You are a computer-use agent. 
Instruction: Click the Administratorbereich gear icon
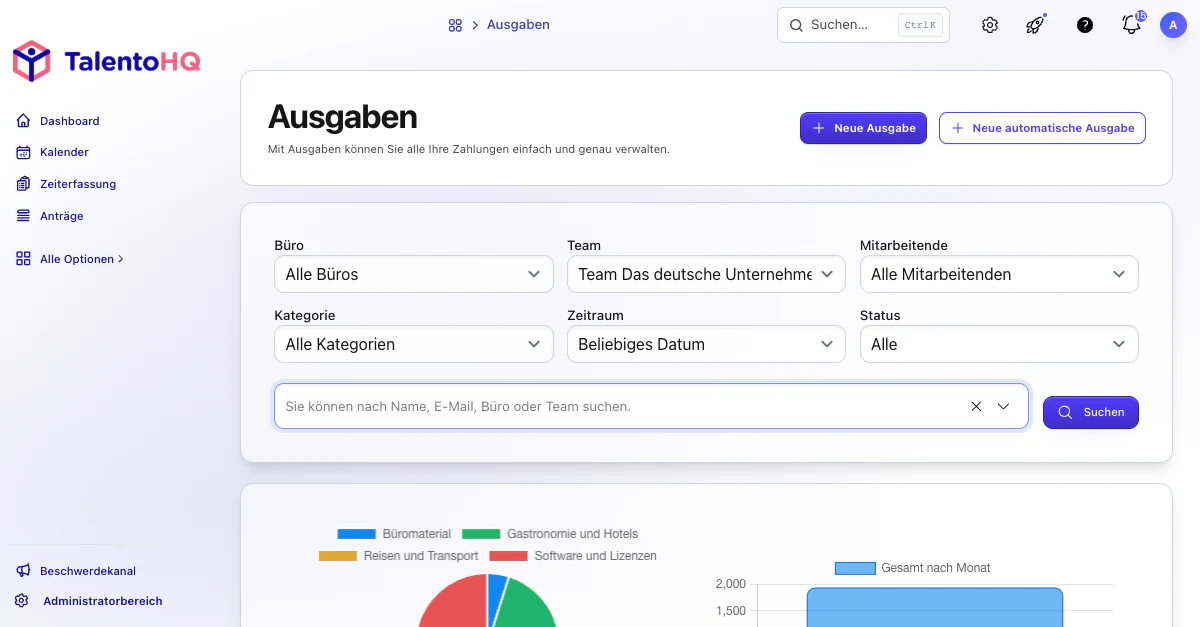point(22,601)
